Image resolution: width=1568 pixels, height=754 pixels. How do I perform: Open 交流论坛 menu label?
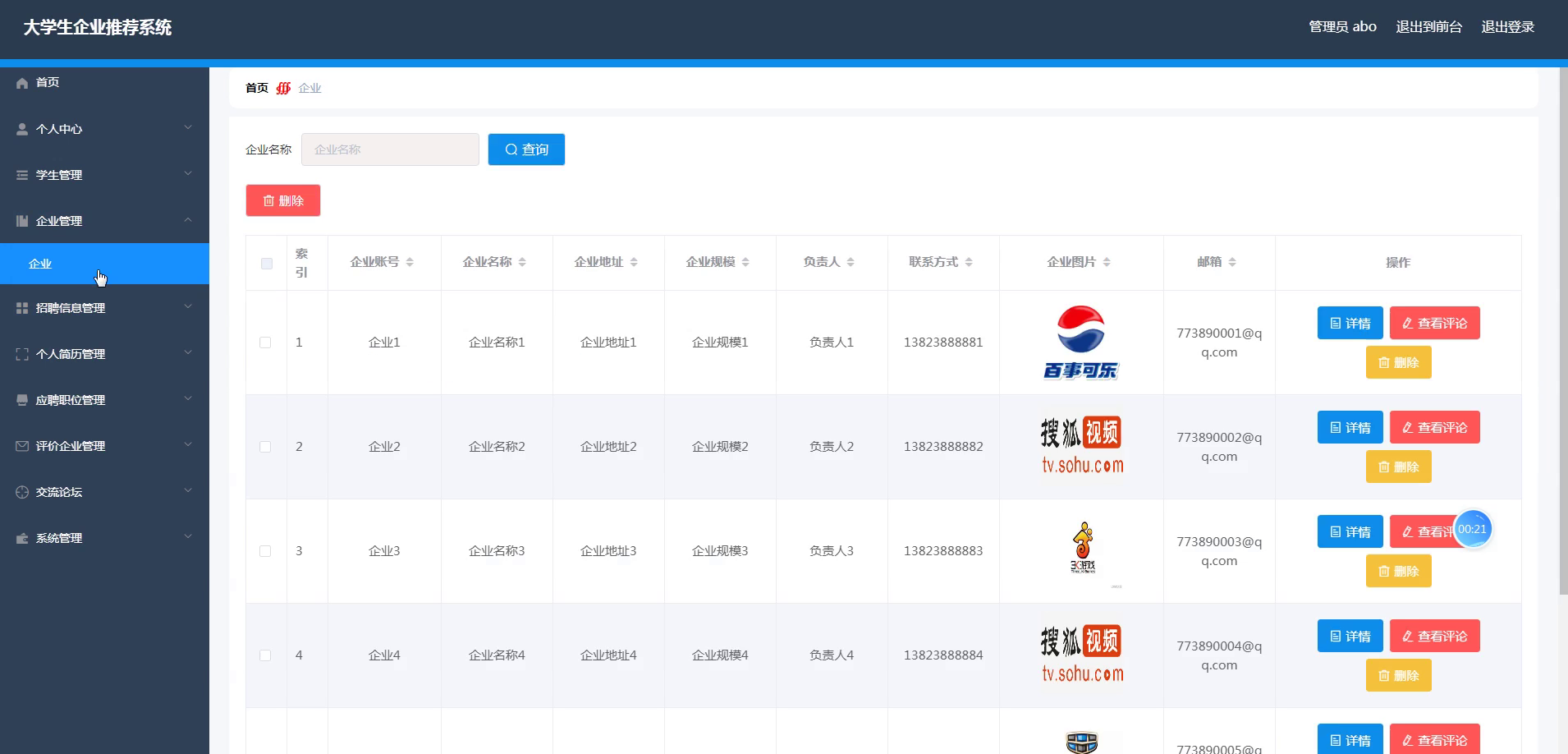tap(59, 492)
